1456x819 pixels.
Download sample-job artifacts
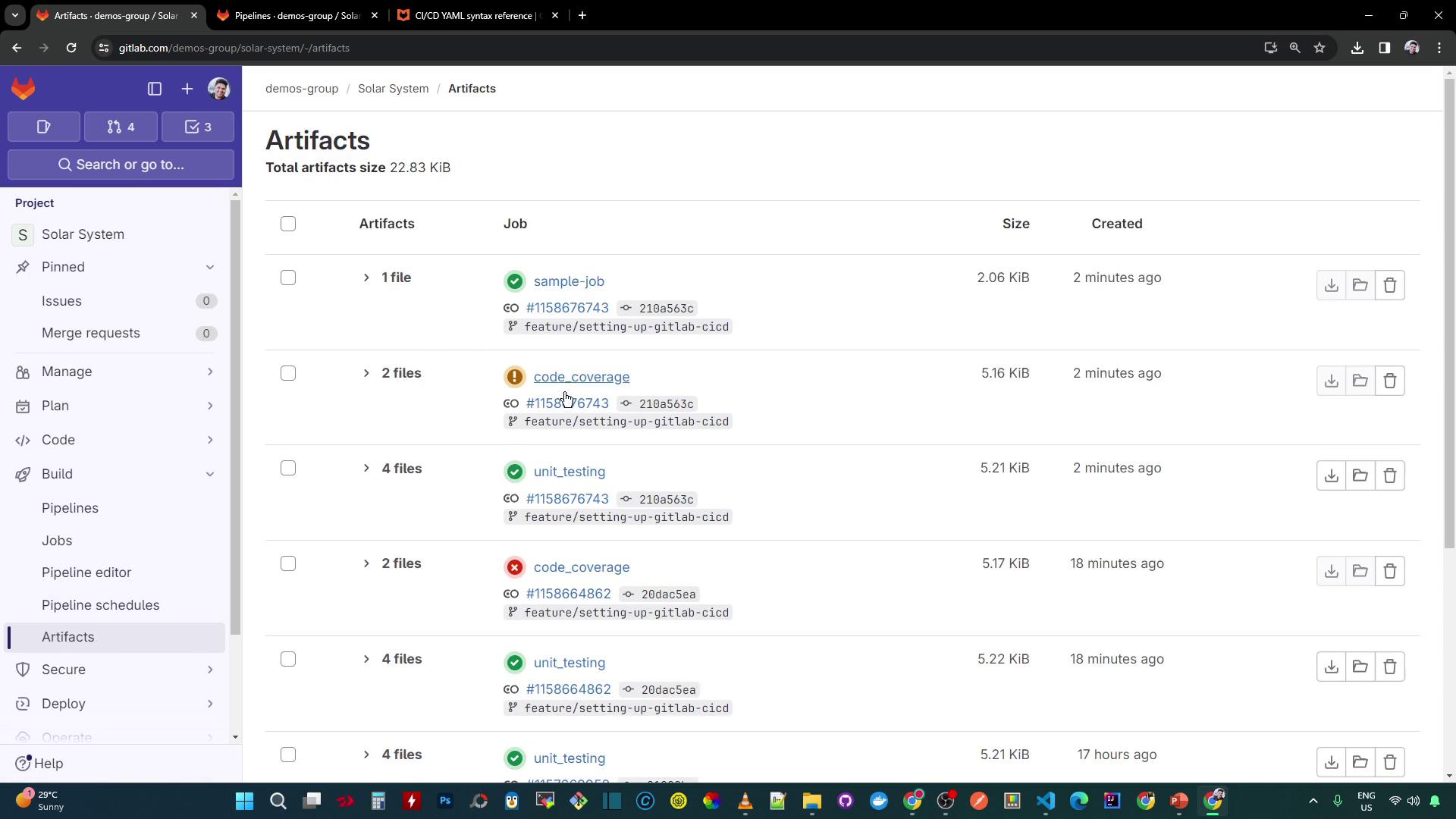pos(1331,286)
